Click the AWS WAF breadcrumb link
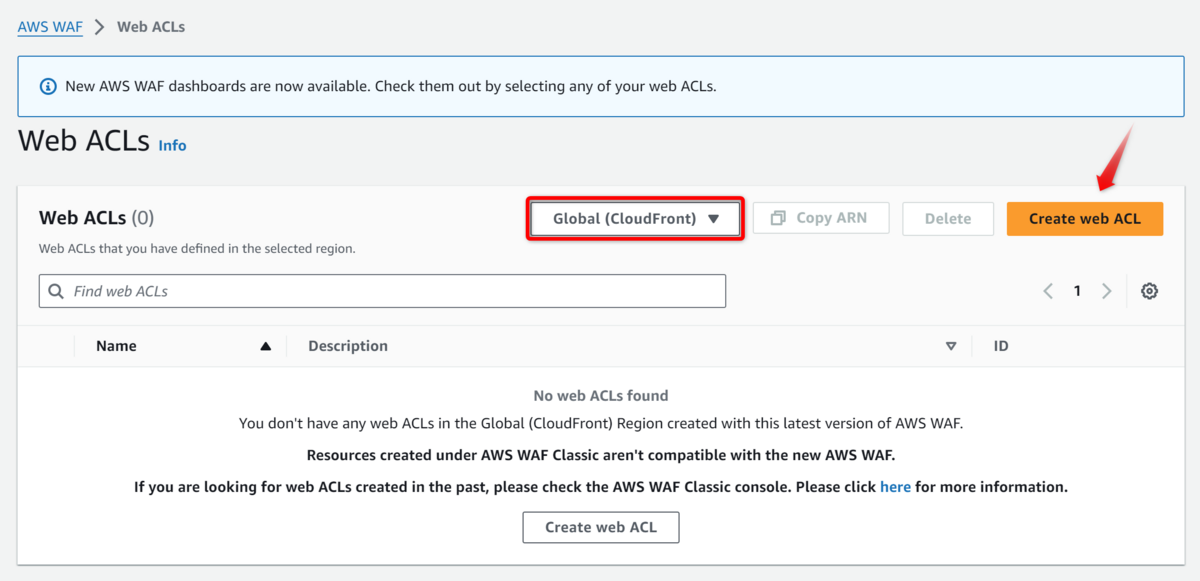The image size is (1200, 581). click(50, 27)
